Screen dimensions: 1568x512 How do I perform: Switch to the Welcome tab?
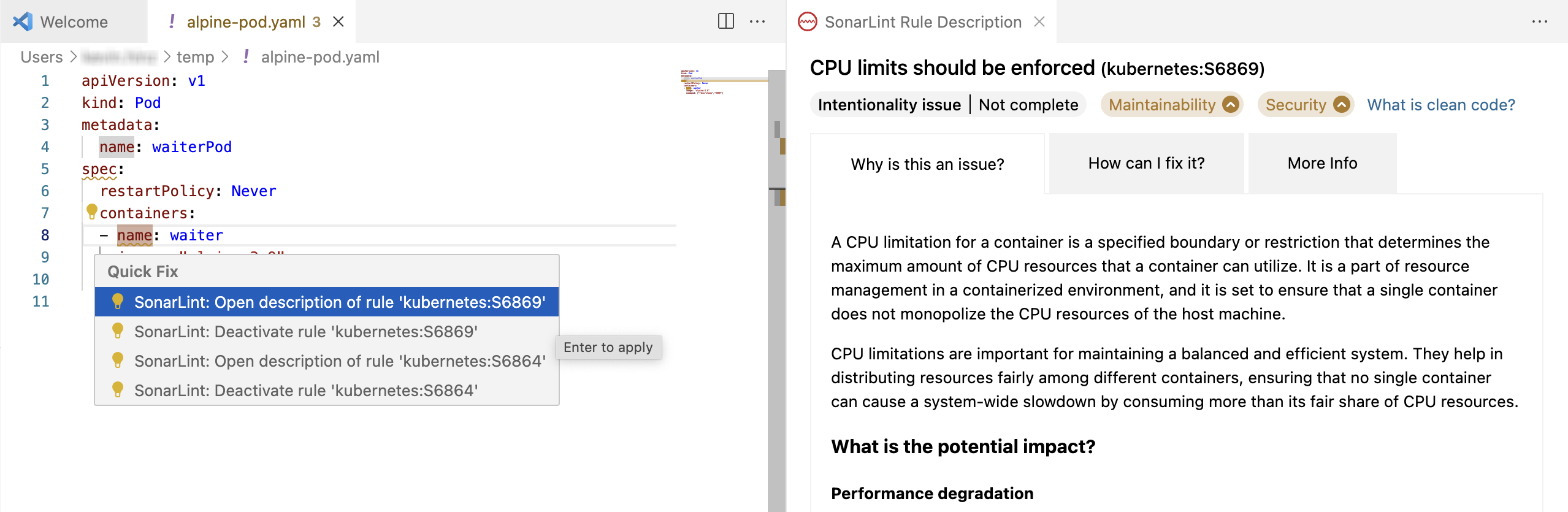point(74,22)
